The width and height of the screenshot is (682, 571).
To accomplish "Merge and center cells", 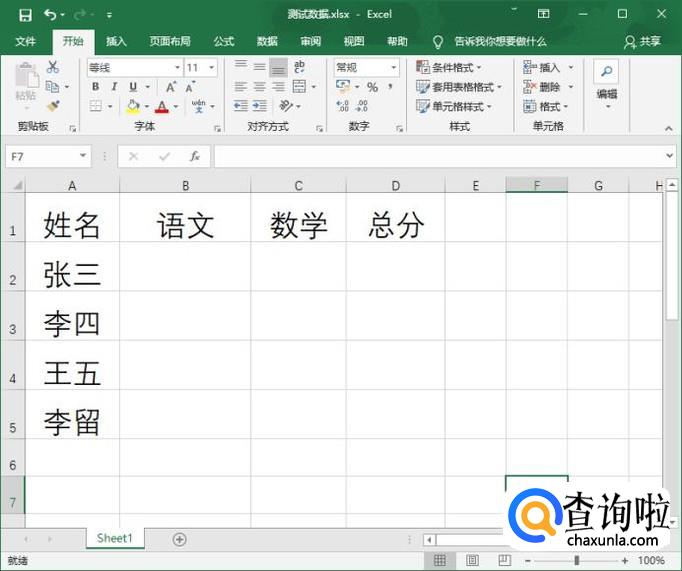I will 299,87.
